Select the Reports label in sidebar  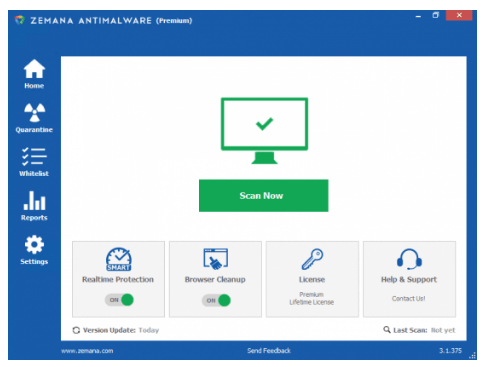34,218
